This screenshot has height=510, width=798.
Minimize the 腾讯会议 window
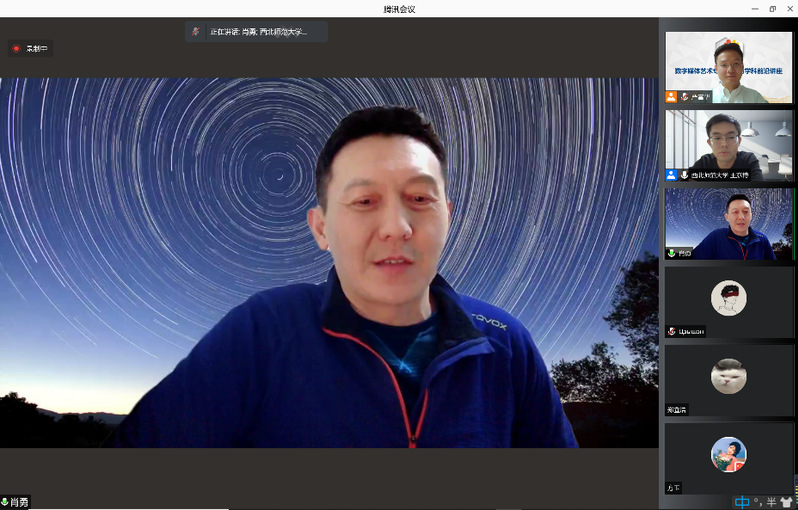tap(755, 9)
